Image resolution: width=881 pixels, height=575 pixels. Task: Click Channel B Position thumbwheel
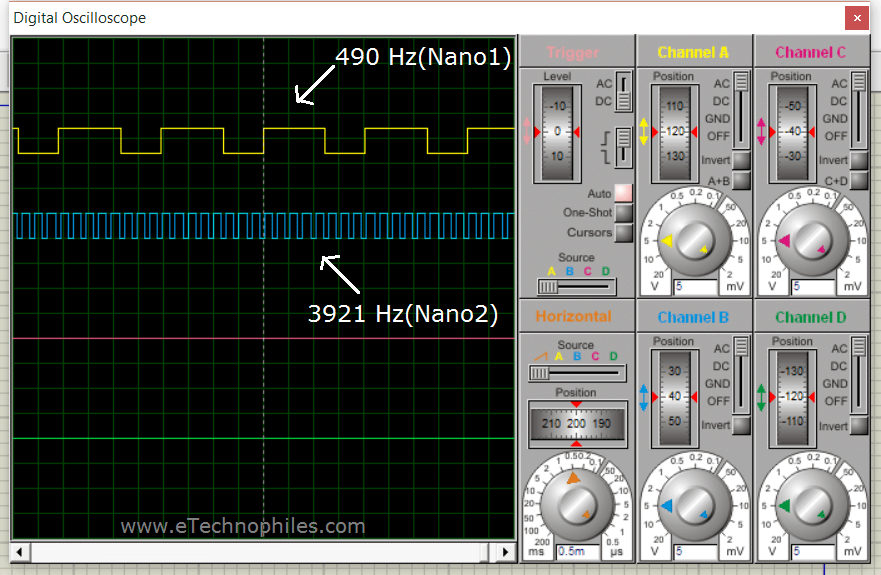[675, 398]
